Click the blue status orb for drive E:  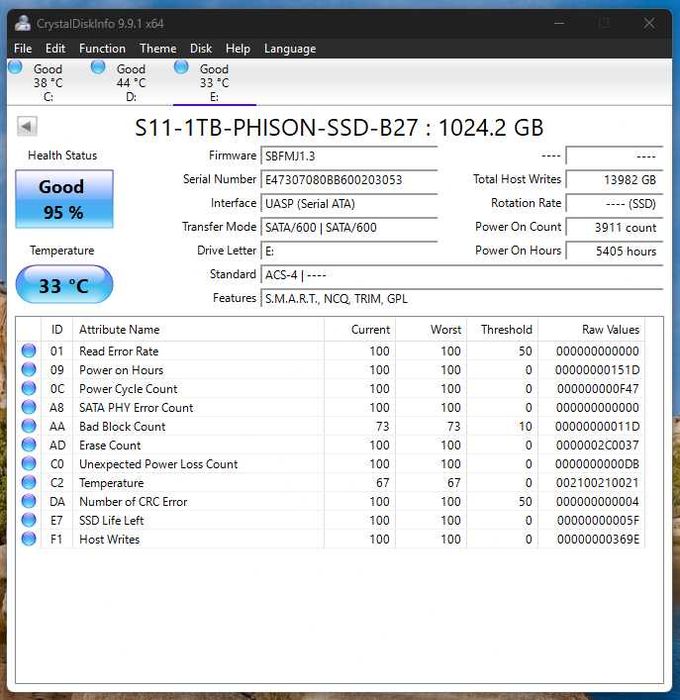point(181,67)
